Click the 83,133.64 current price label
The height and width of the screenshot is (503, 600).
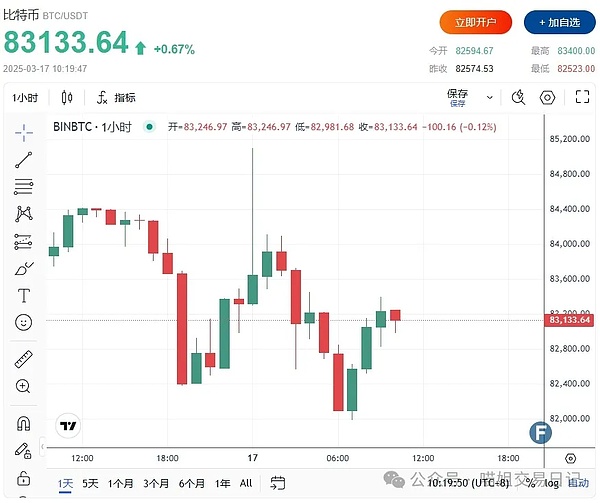[x=571, y=320]
